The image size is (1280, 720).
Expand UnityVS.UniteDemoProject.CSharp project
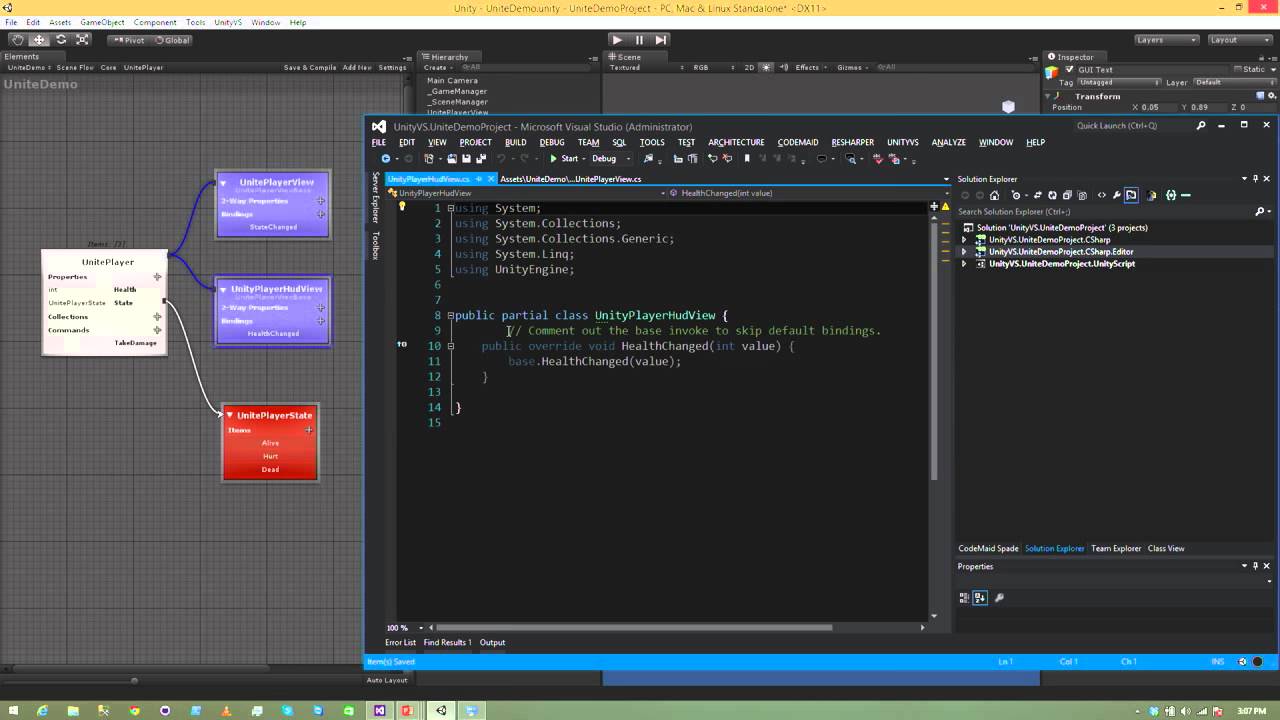[964, 240]
